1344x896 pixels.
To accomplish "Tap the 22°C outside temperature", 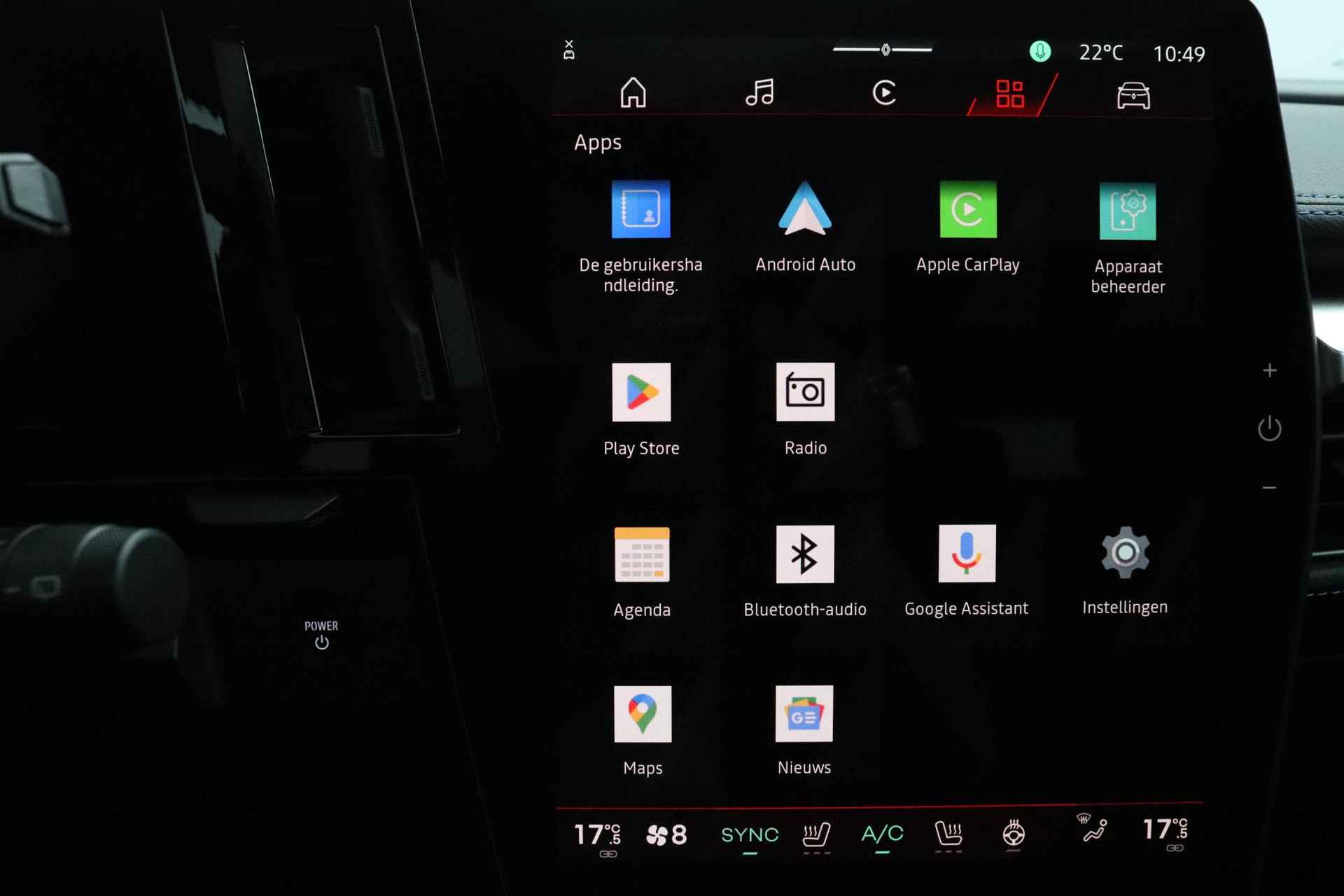I will pyautogui.click(x=1100, y=52).
